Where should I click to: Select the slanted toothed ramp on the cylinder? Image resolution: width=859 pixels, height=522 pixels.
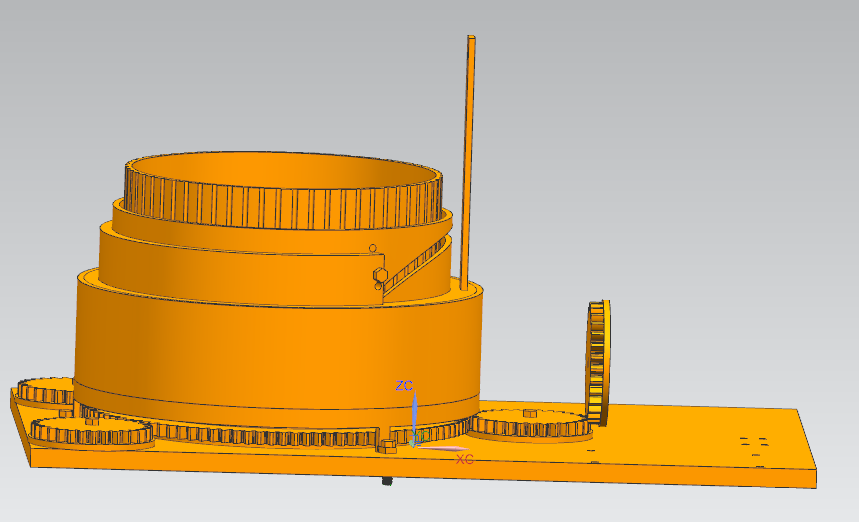[x=417, y=265]
